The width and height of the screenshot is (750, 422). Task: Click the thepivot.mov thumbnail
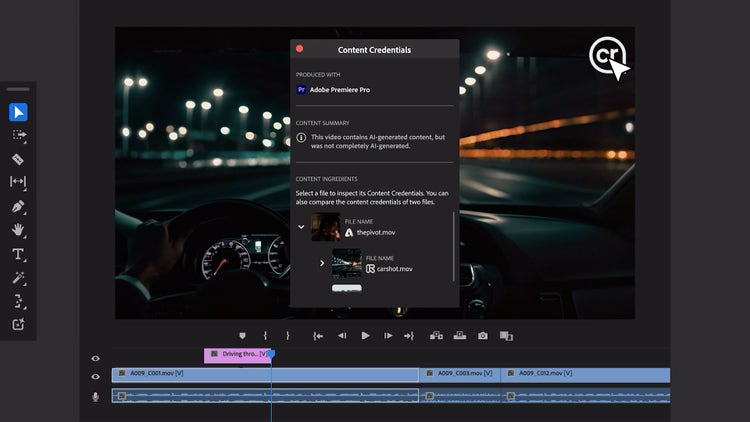325,227
